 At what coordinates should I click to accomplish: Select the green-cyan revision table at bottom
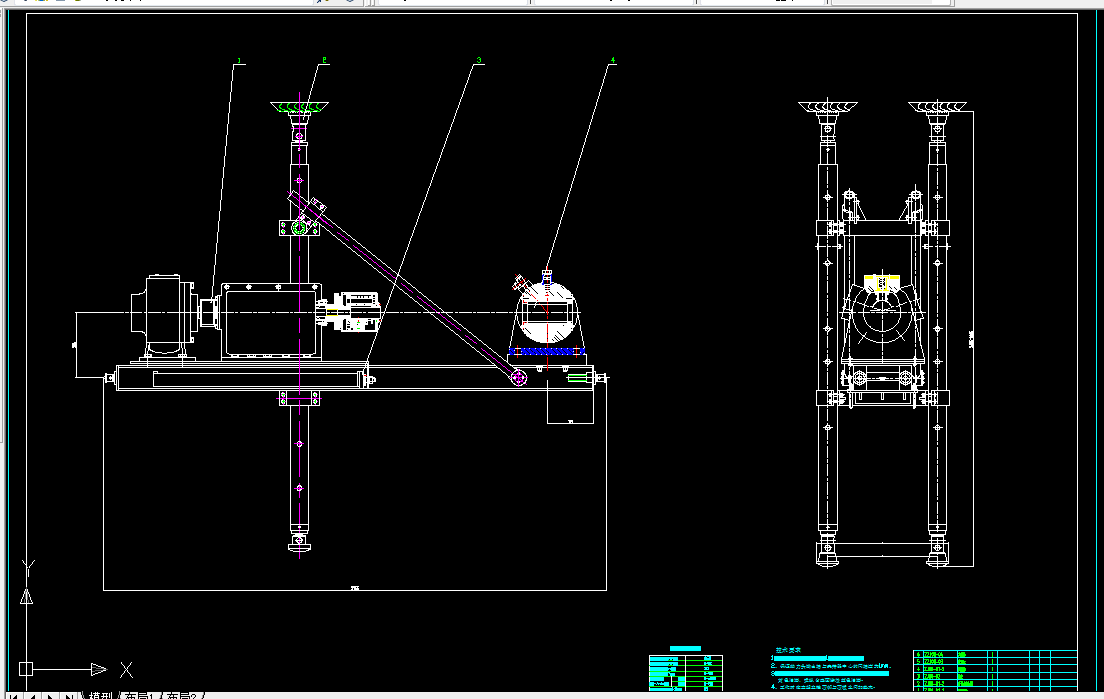(686, 672)
